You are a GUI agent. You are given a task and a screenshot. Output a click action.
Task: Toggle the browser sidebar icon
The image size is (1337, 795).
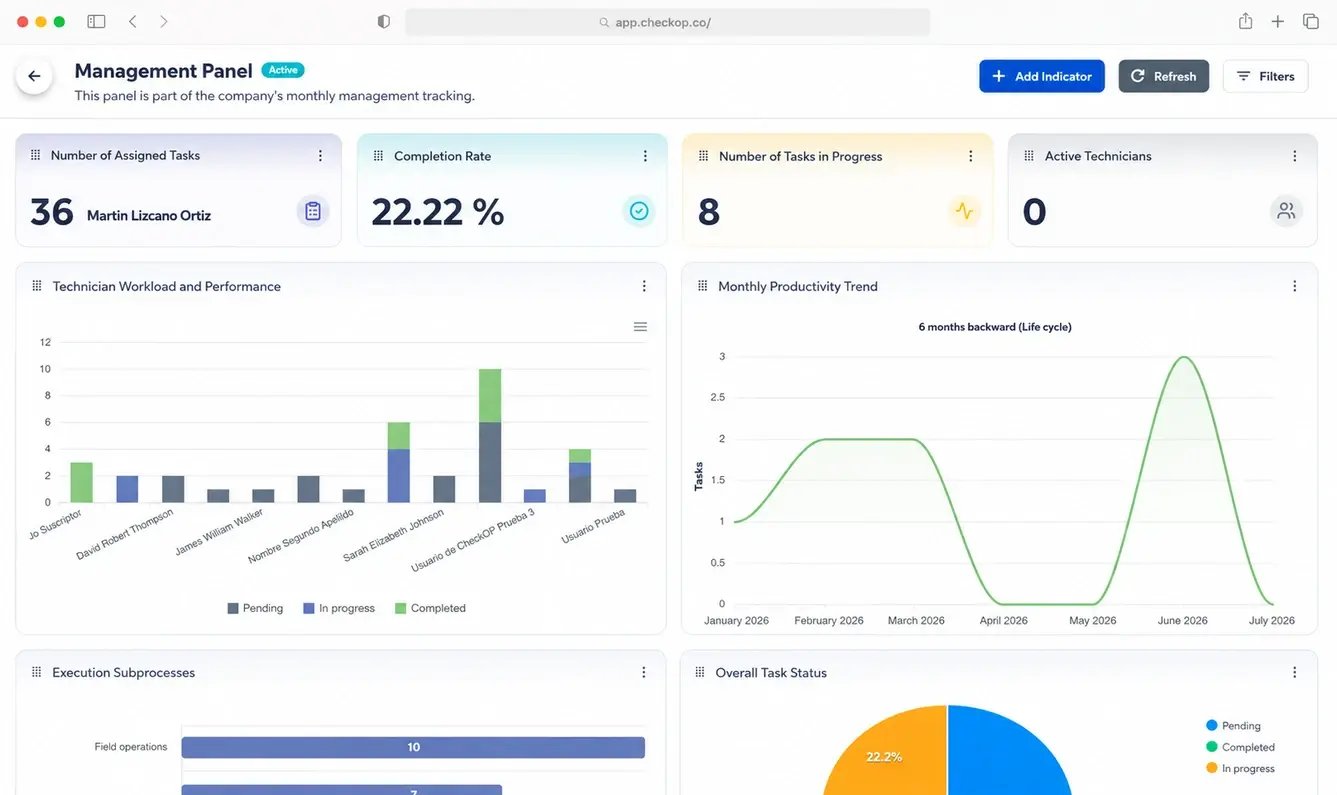pyautogui.click(x=96, y=21)
